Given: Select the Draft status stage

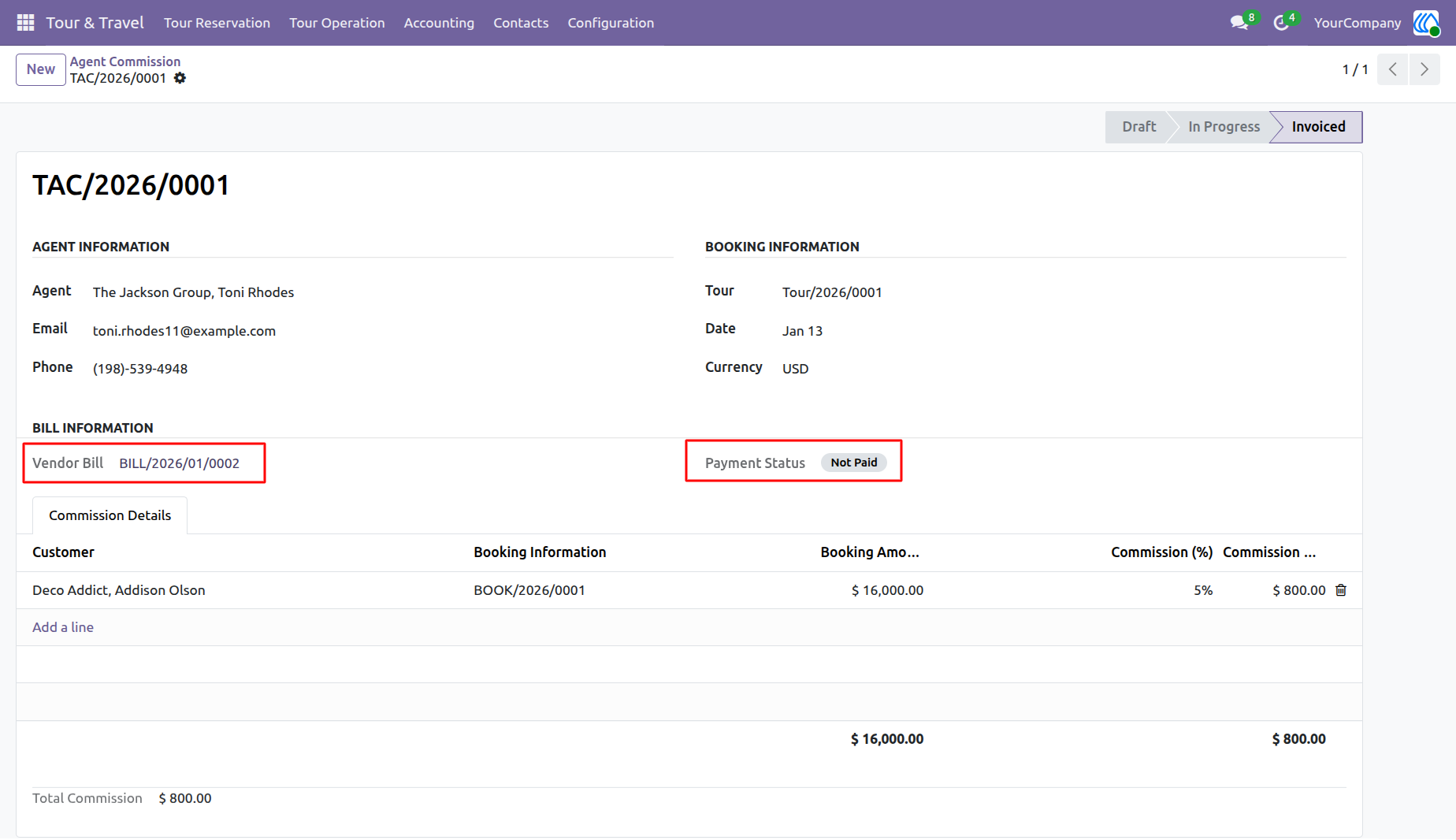Looking at the screenshot, I should tap(1138, 127).
